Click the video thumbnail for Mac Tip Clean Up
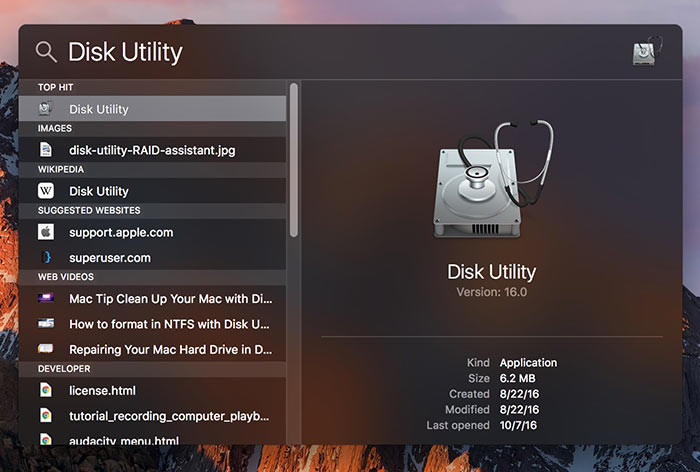Viewport: 700px width, 472px height. pos(46,297)
